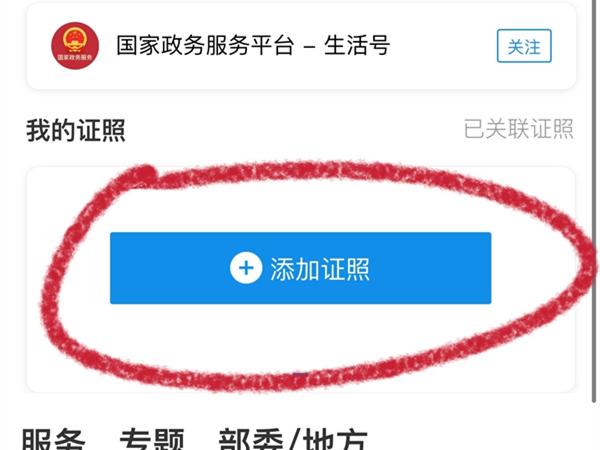Tap the red national emblem logo
Screen dimensions: 600x450
click(75, 46)
